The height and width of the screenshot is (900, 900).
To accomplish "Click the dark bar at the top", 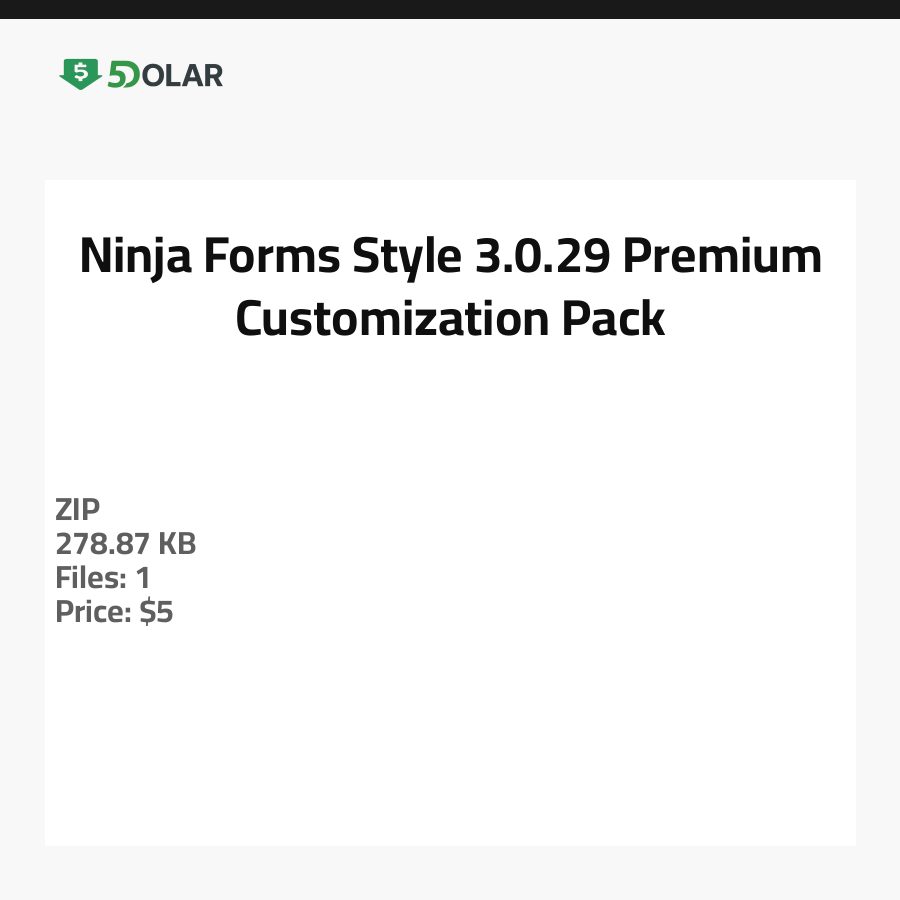I will click(450, 9).
